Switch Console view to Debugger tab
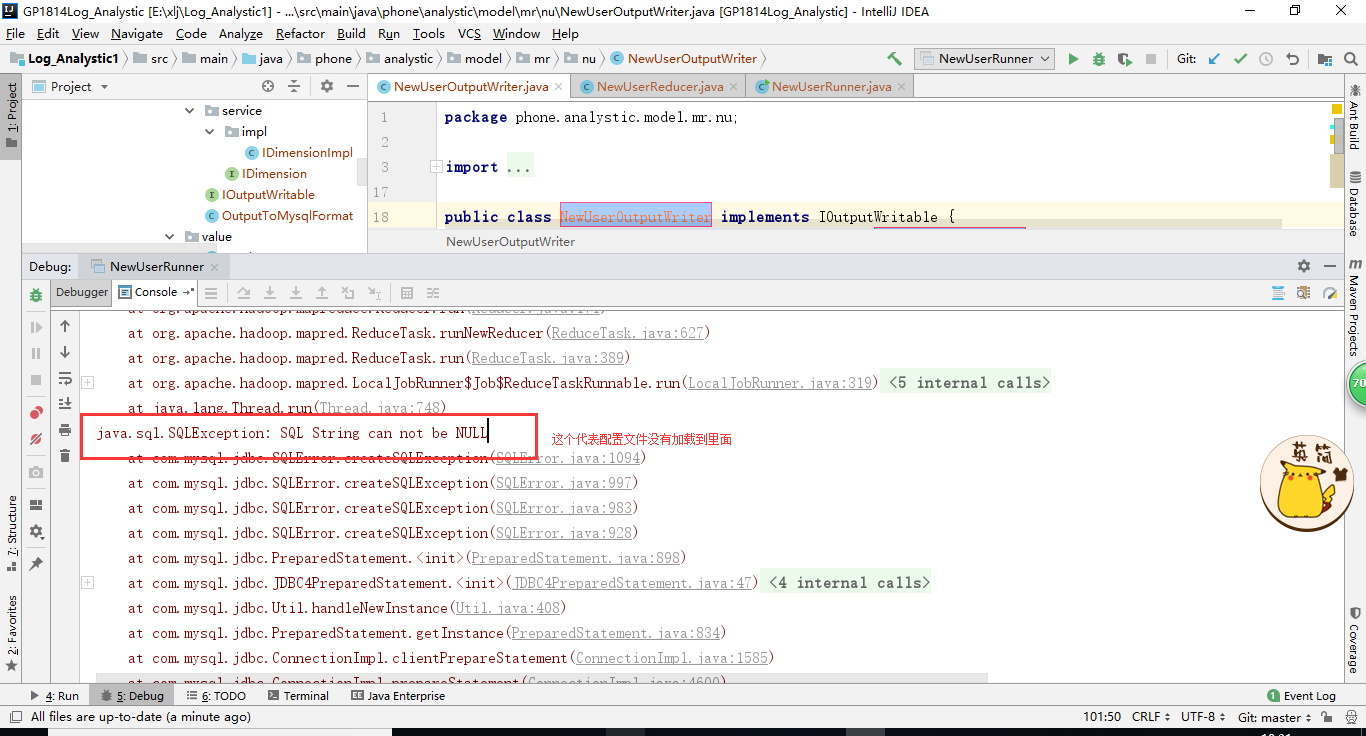The height and width of the screenshot is (736, 1366). pos(80,292)
